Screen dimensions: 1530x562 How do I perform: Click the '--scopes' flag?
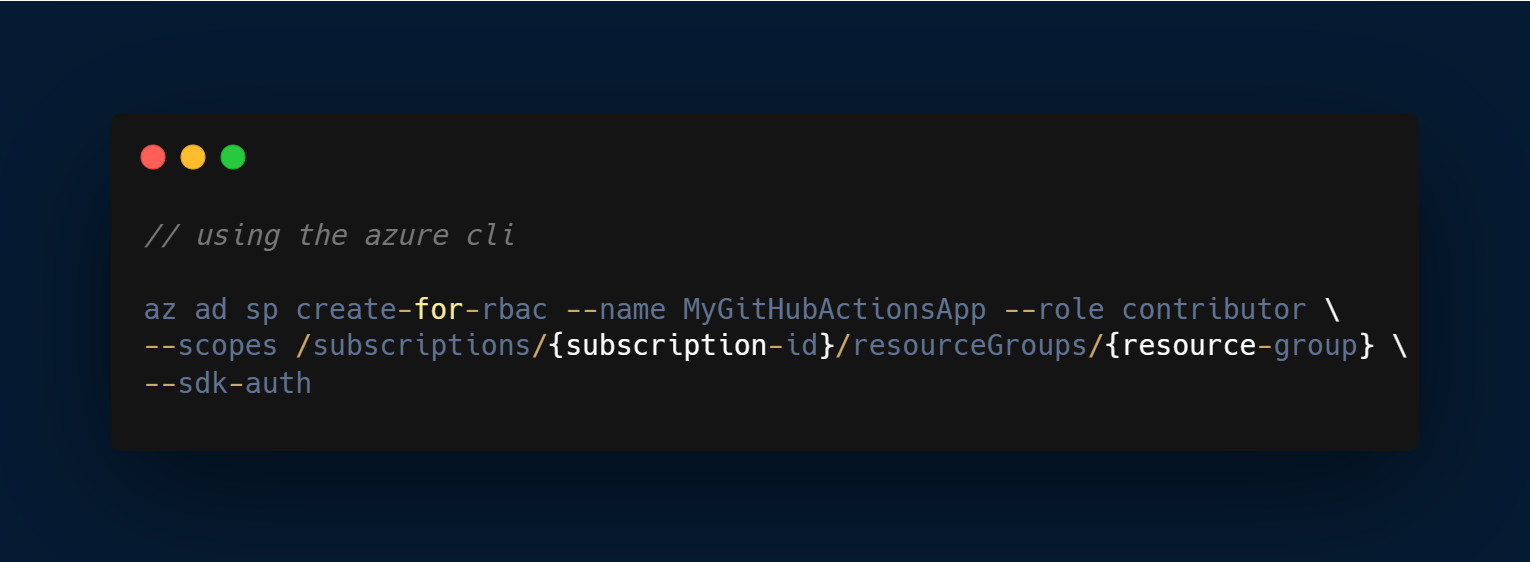tap(211, 346)
